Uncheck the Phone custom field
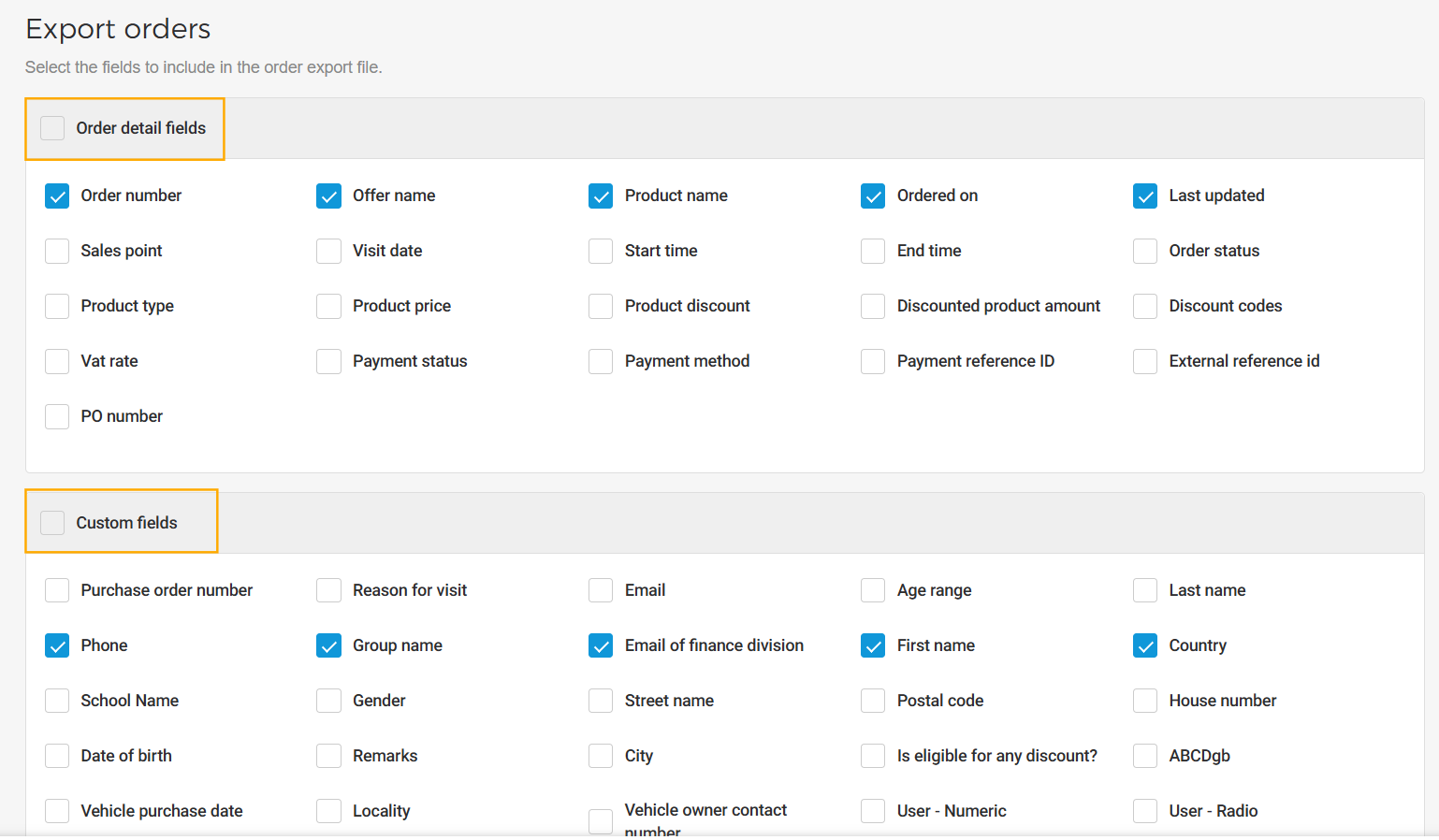The width and height of the screenshot is (1439, 840). (57, 645)
